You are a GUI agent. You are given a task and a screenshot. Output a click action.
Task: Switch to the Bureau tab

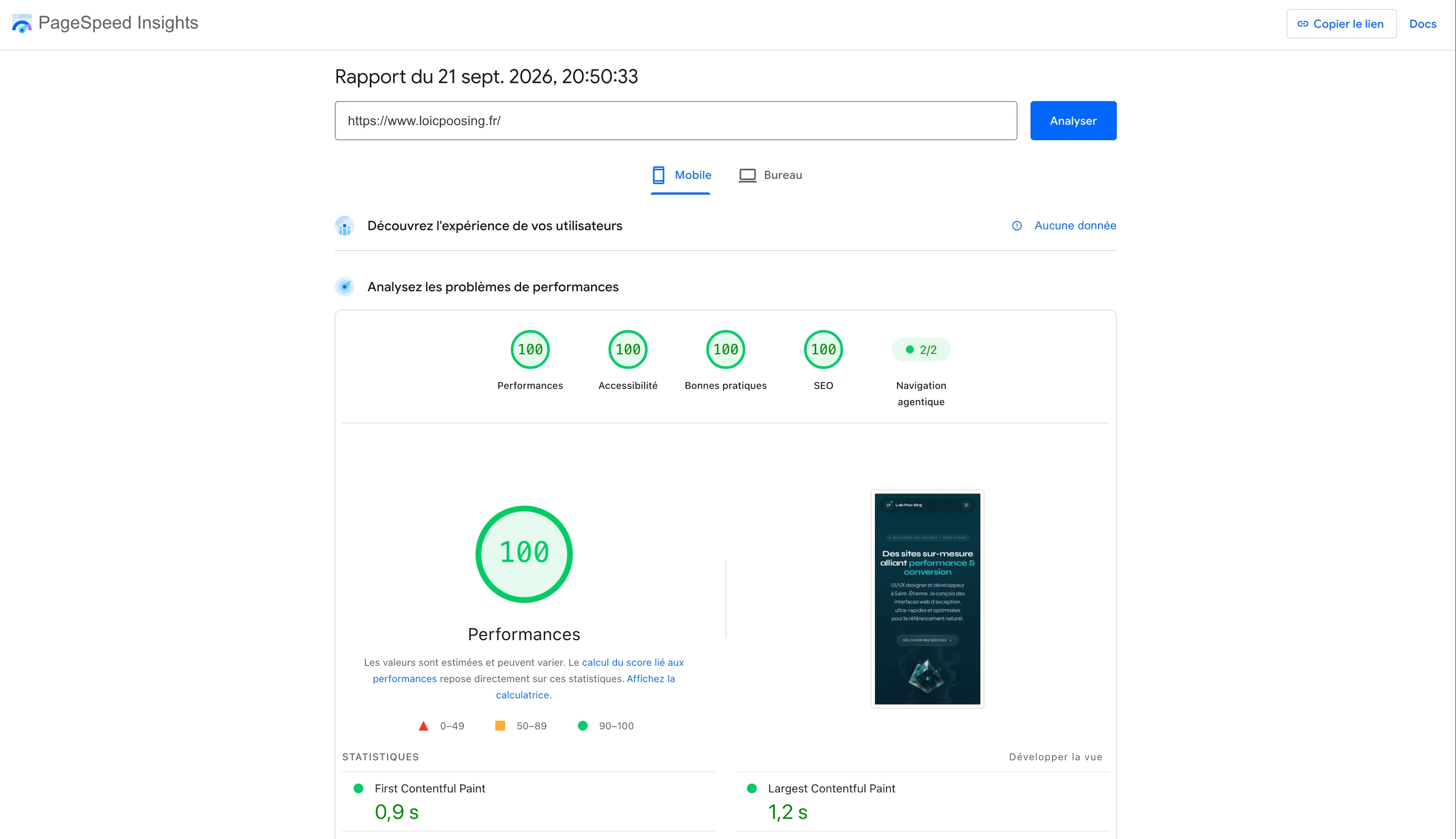[x=771, y=175]
